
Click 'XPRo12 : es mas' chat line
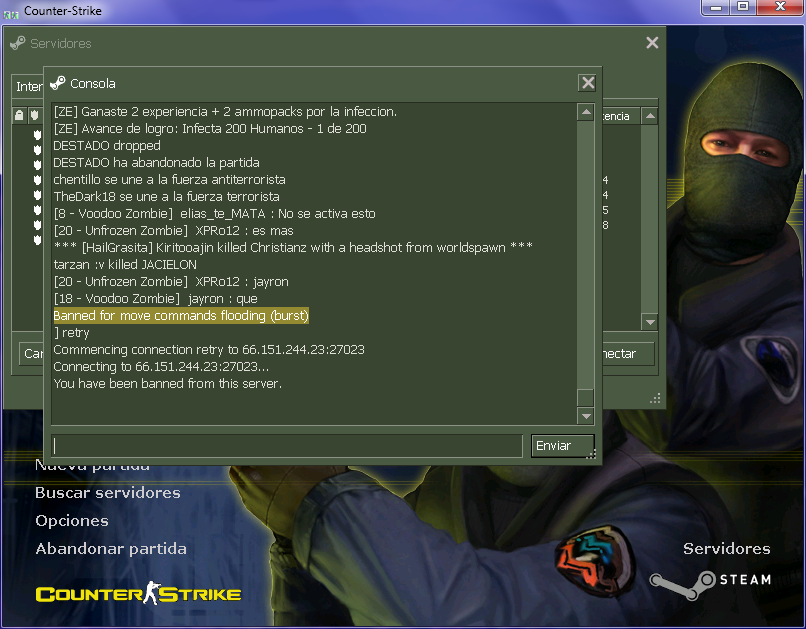pos(173,230)
